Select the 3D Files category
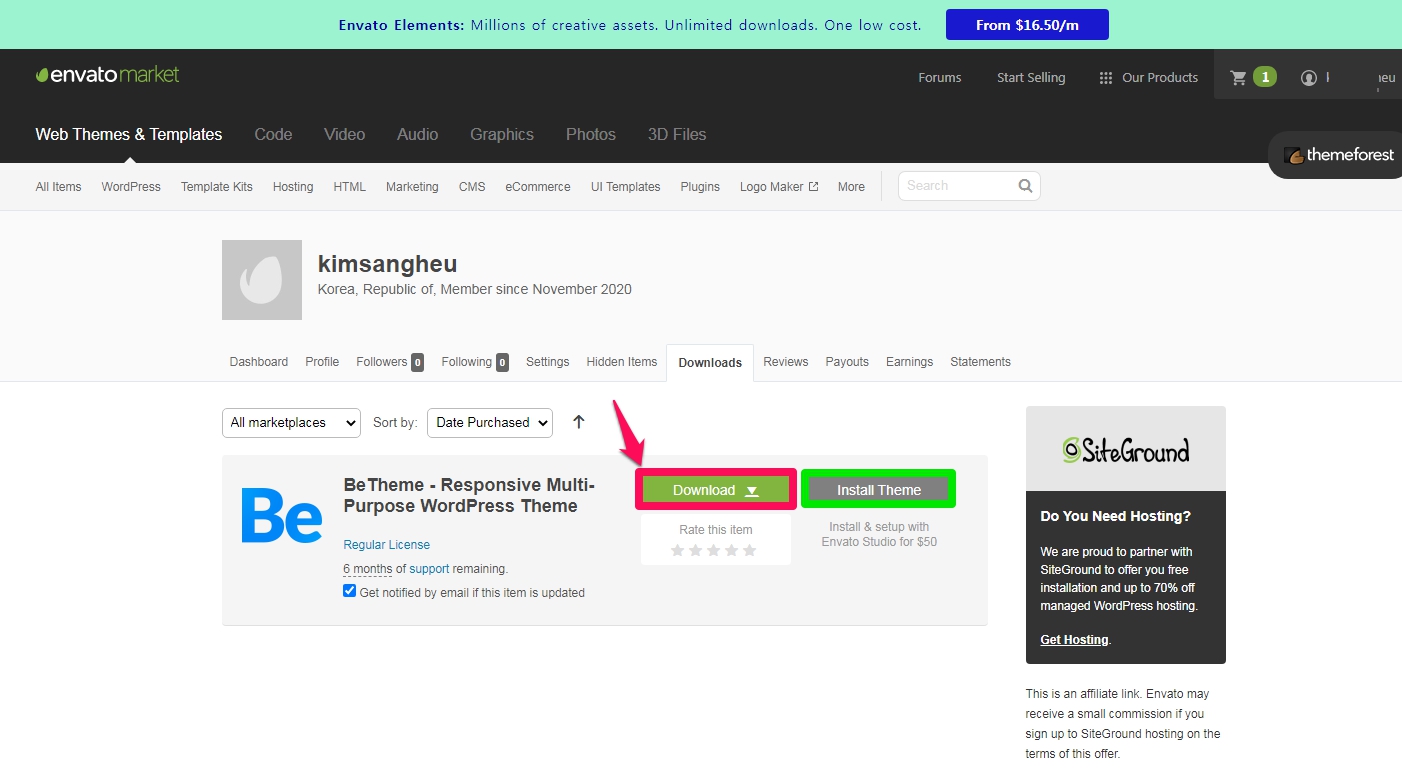Screen dimensions: 1402x772 677,134
